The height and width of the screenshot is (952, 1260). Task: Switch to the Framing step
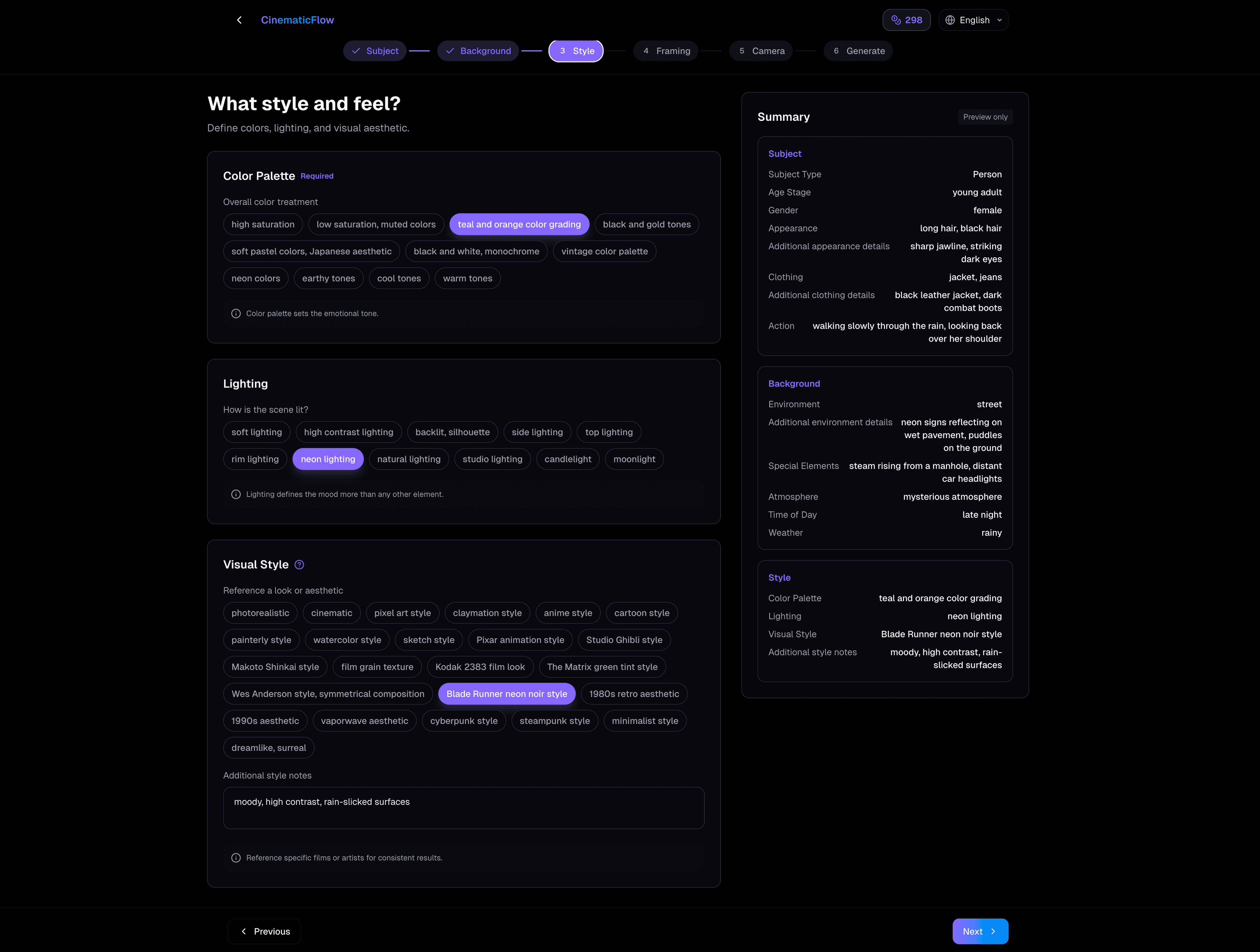[x=665, y=51]
